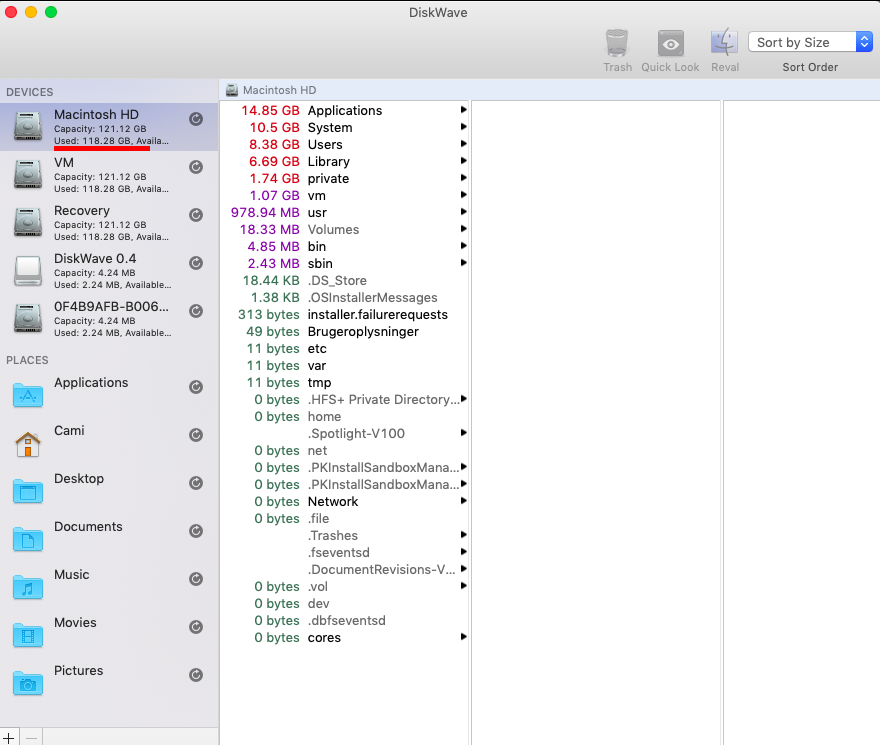Open the Sort by Size dropdown
Viewport: 880px width, 745px height.
tap(810, 42)
